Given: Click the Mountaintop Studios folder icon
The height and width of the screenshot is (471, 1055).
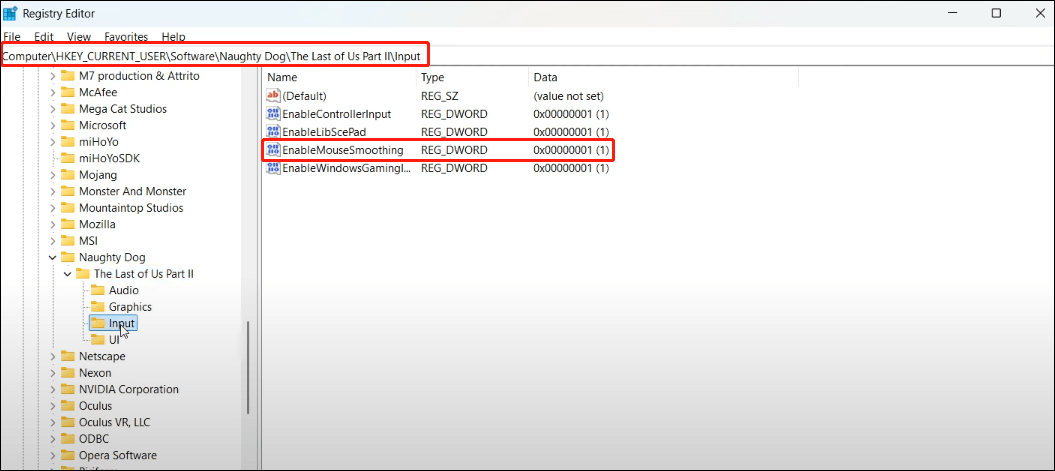Looking at the screenshot, I should pos(67,208).
